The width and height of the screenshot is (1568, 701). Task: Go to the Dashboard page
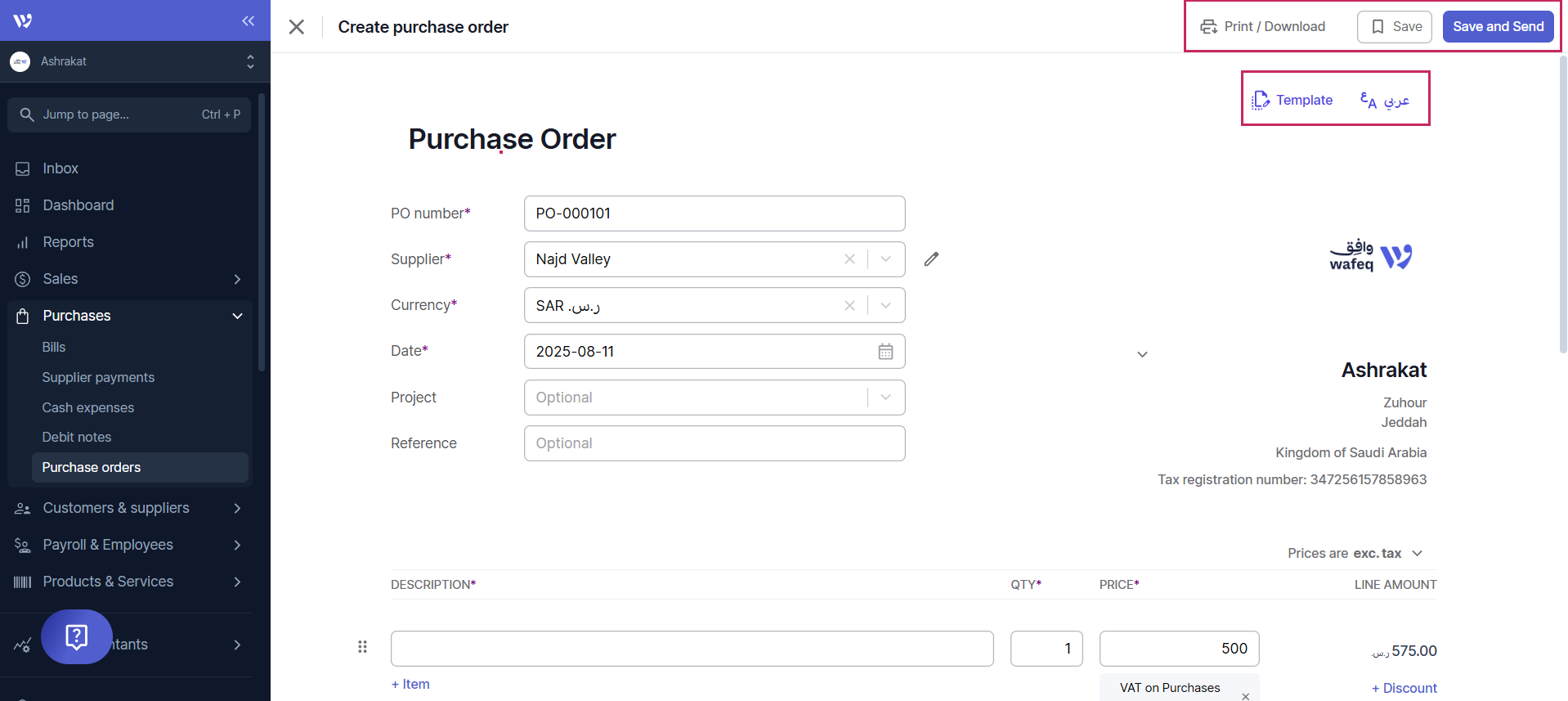click(x=78, y=205)
